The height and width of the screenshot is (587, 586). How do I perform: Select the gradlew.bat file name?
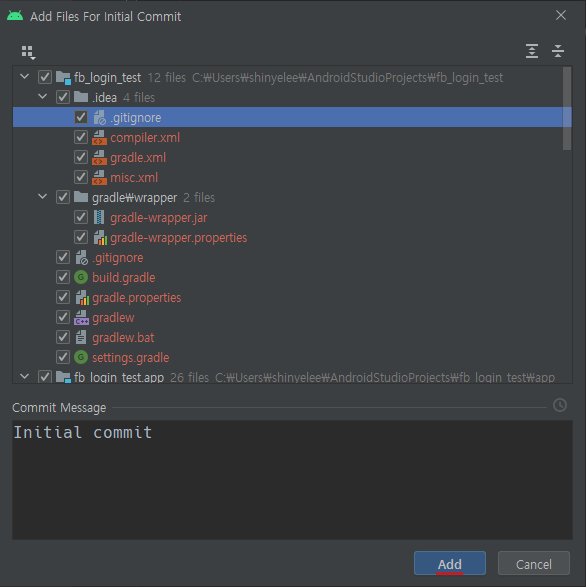click(x=123, y=338)
